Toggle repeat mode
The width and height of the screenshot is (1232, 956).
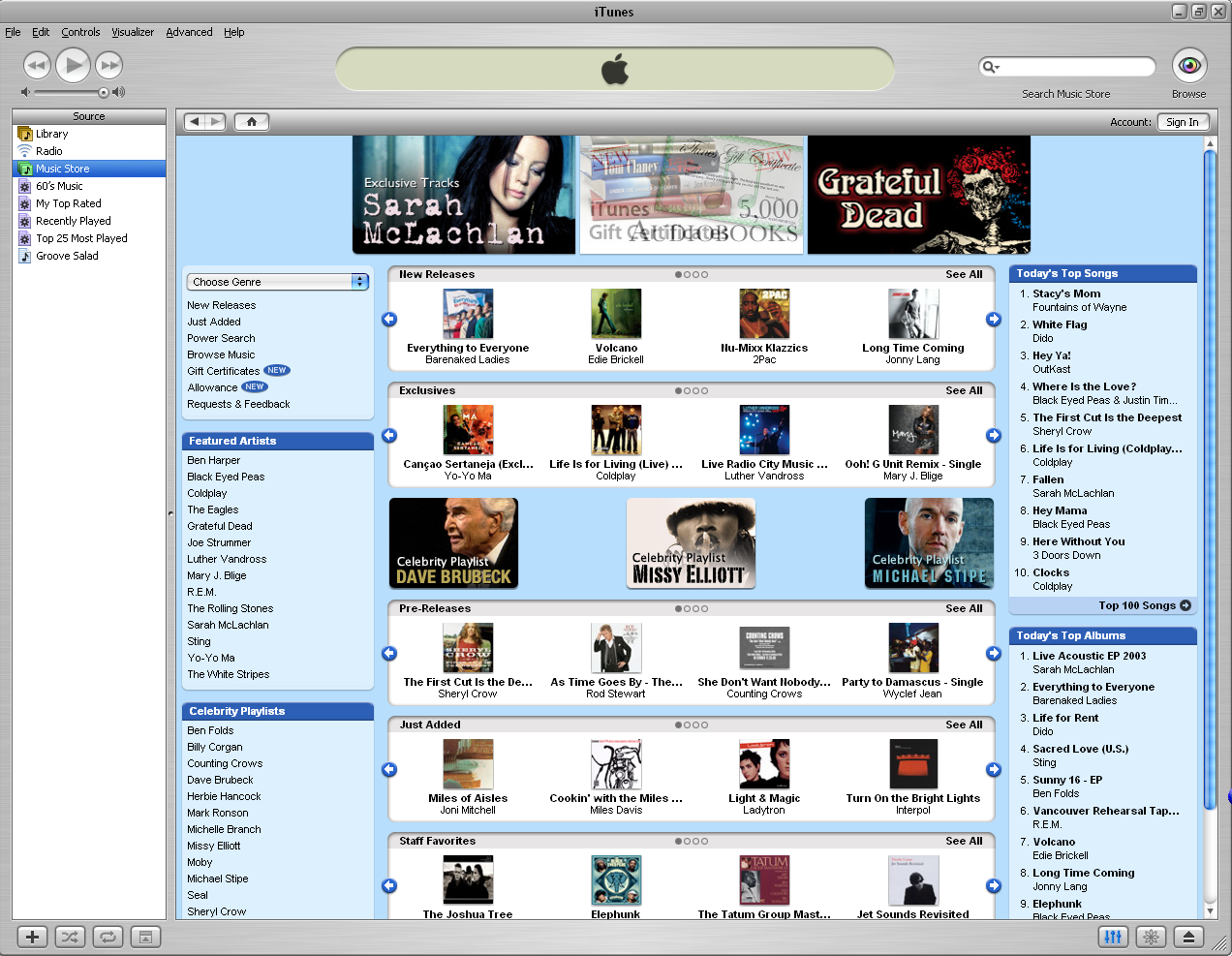point(108,937)
